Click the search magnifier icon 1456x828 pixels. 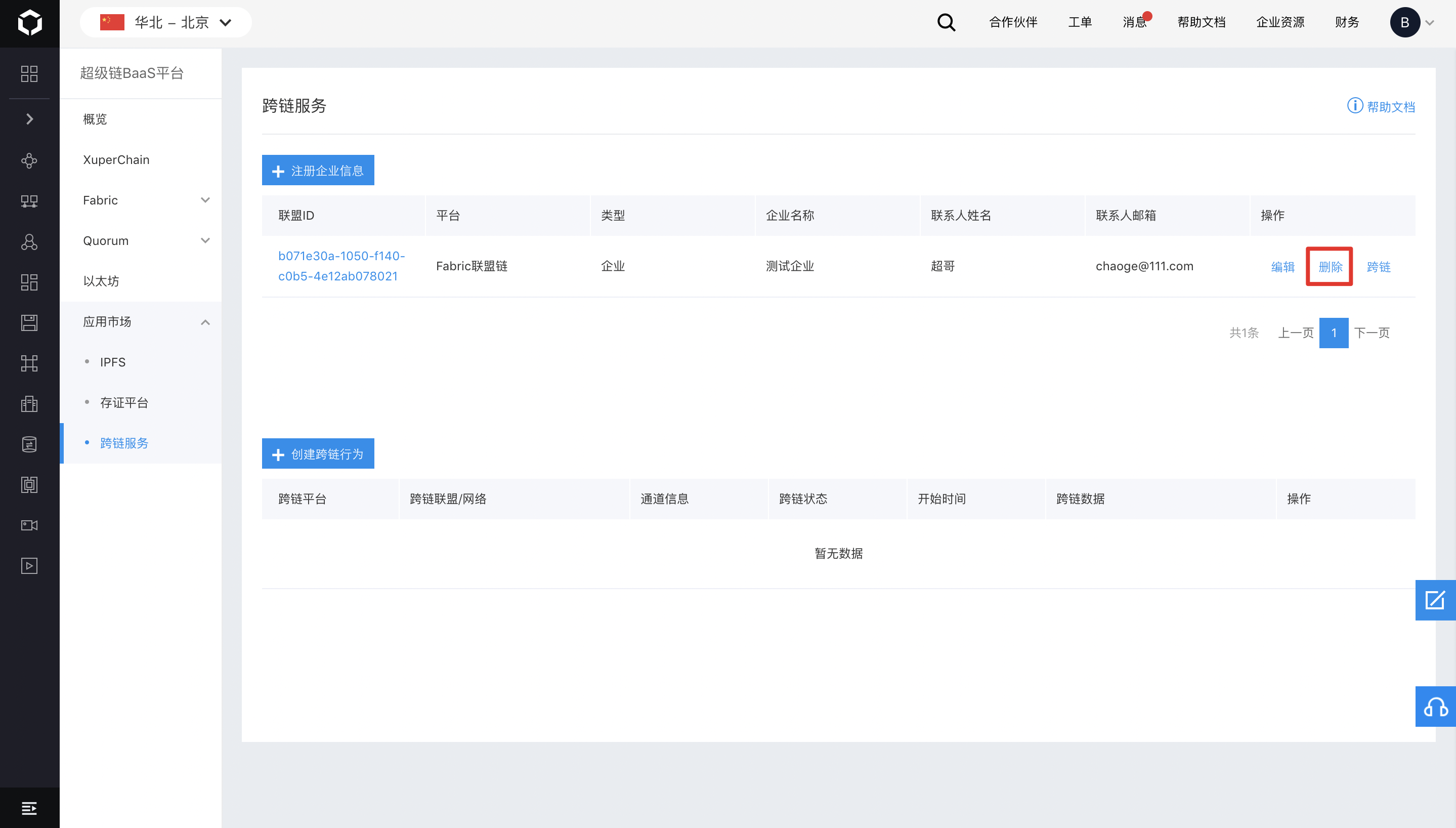[946, 23]
